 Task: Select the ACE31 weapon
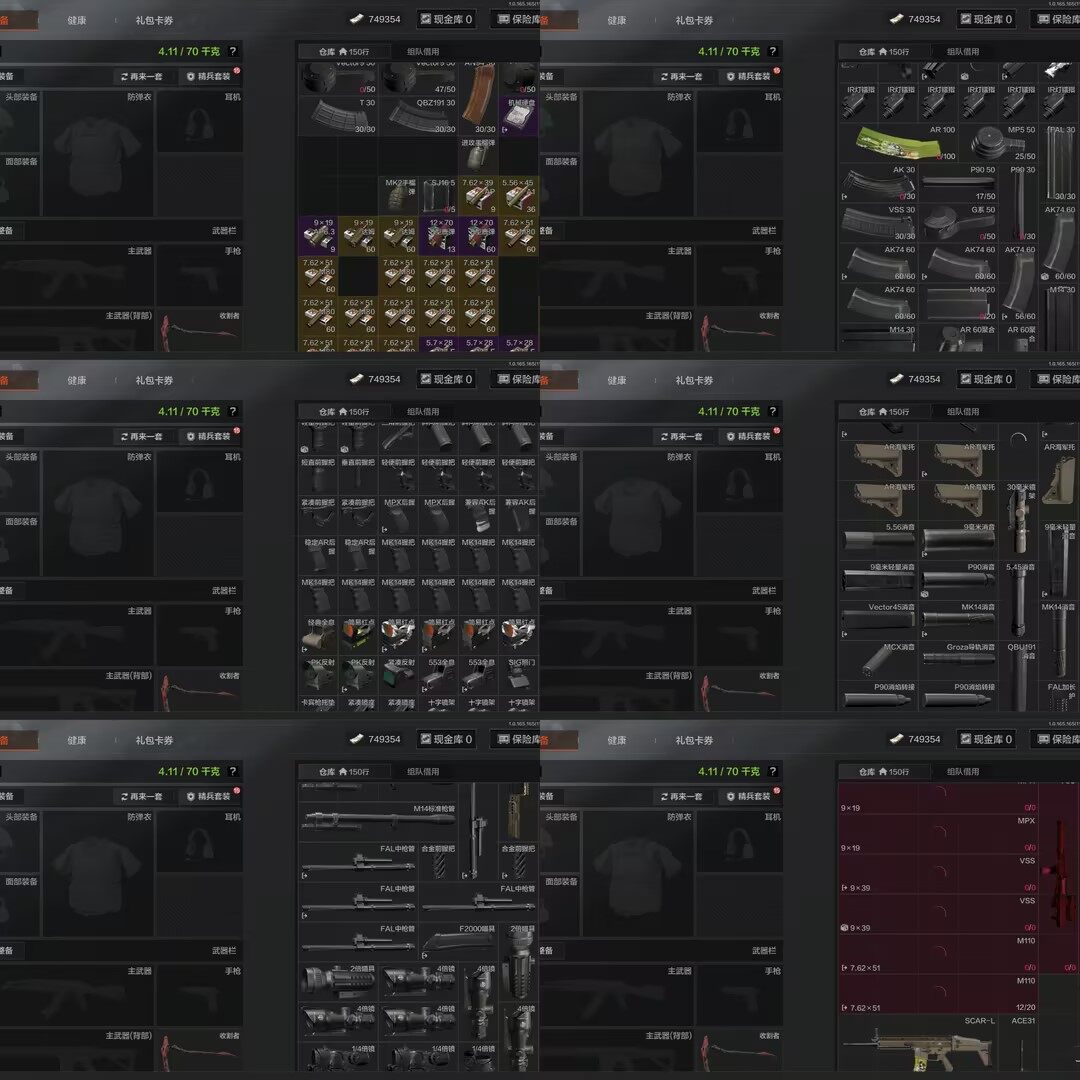(x=1019, y=1042)
